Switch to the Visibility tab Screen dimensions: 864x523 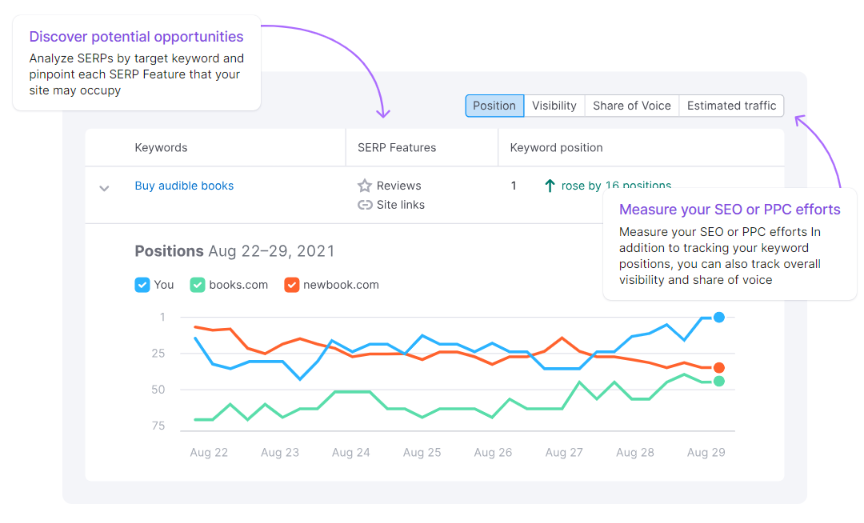(554, 106)
